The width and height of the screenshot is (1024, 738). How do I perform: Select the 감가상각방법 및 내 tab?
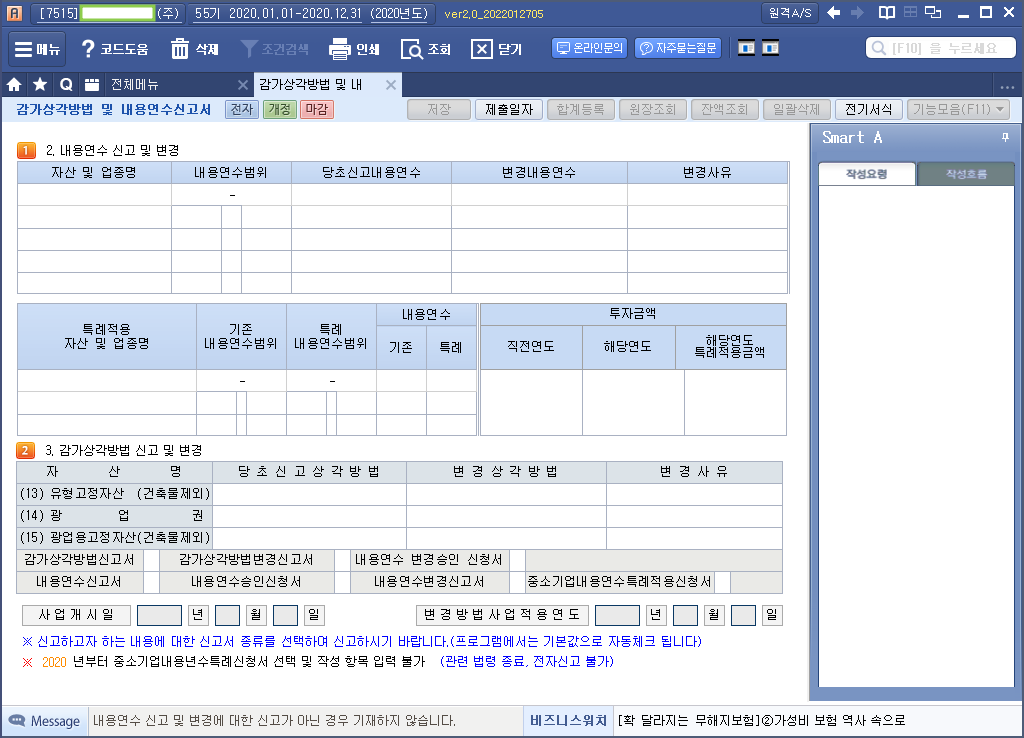(x=311, y=84)
